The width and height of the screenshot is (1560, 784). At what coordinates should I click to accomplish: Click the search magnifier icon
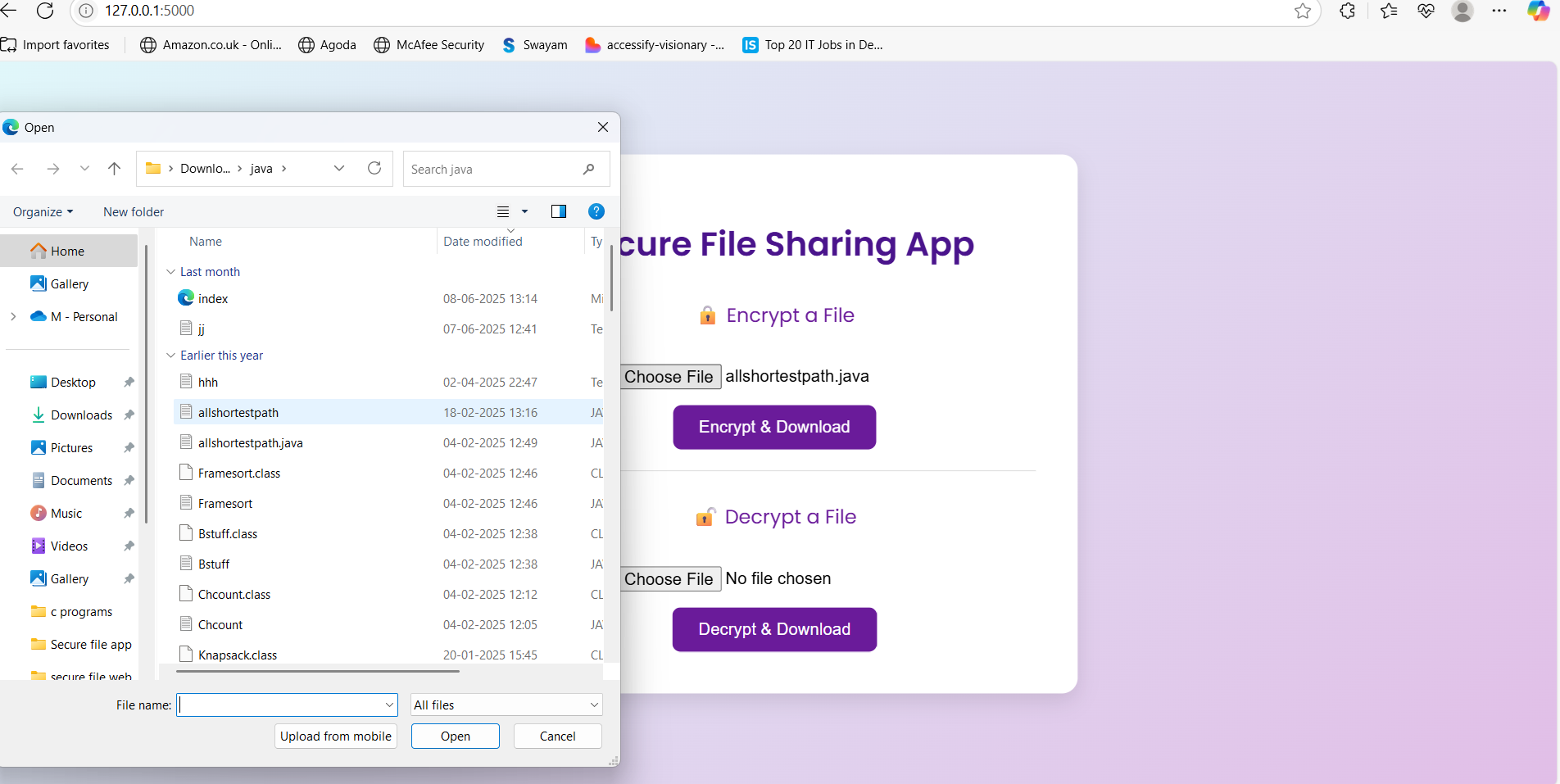pos(588,170)
